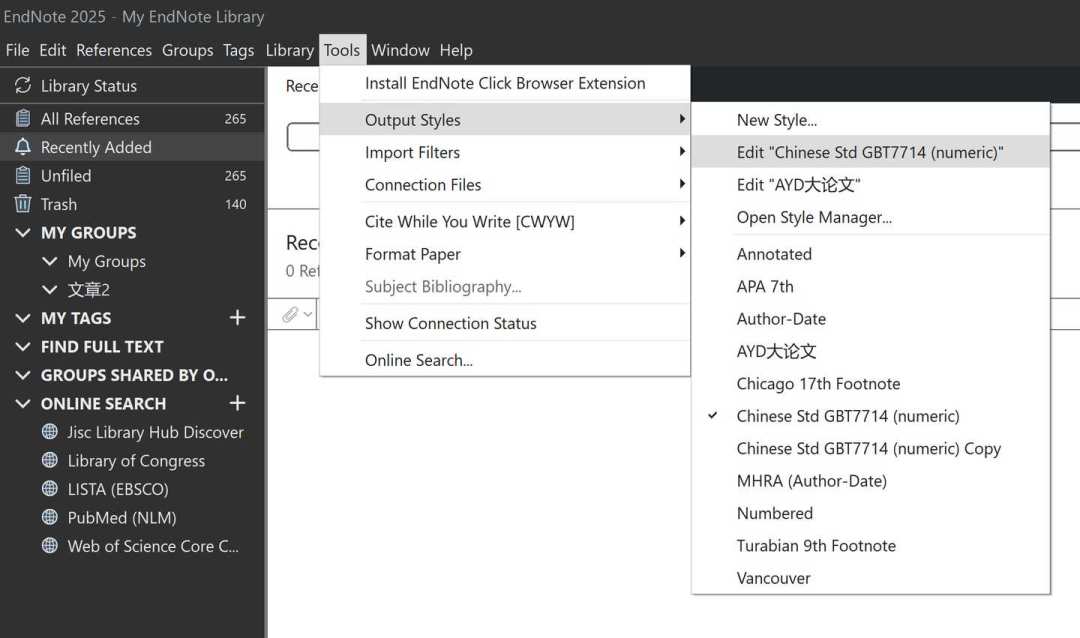Open Cite While You Write [CWYW] submenu
Screen dimensions: 1080x638
[505, 221]
